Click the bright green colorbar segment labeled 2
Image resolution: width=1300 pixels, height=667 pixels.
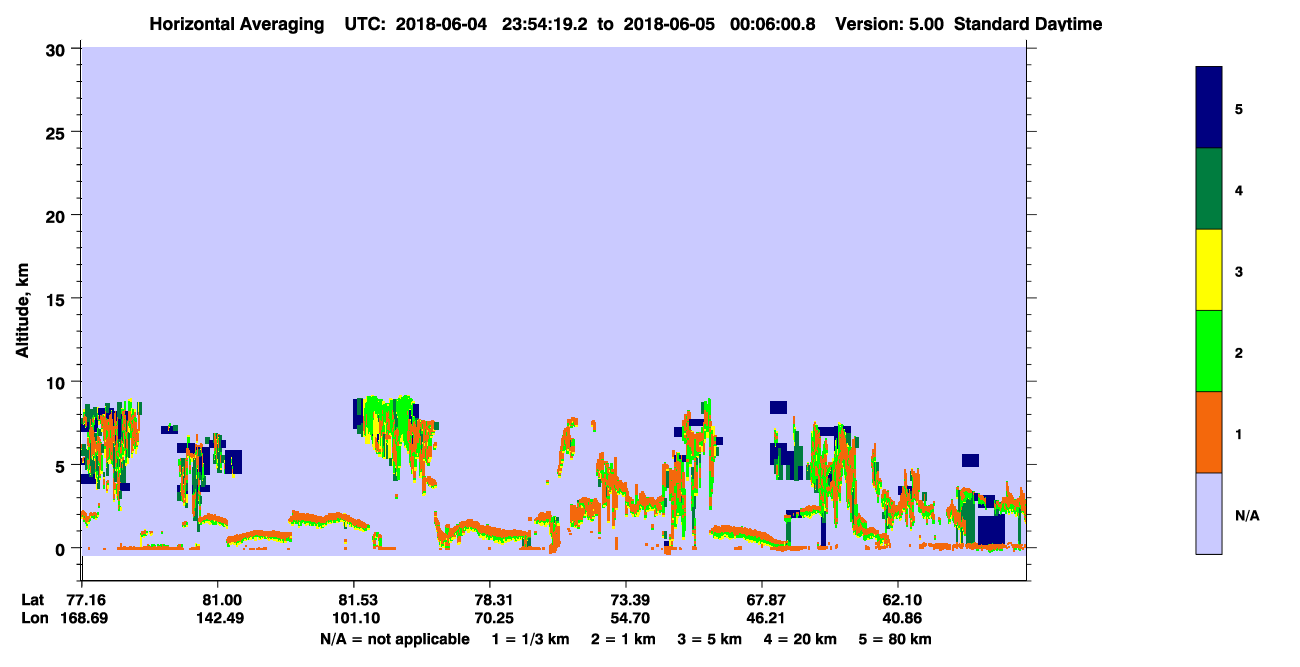(x=1209, y=351)
